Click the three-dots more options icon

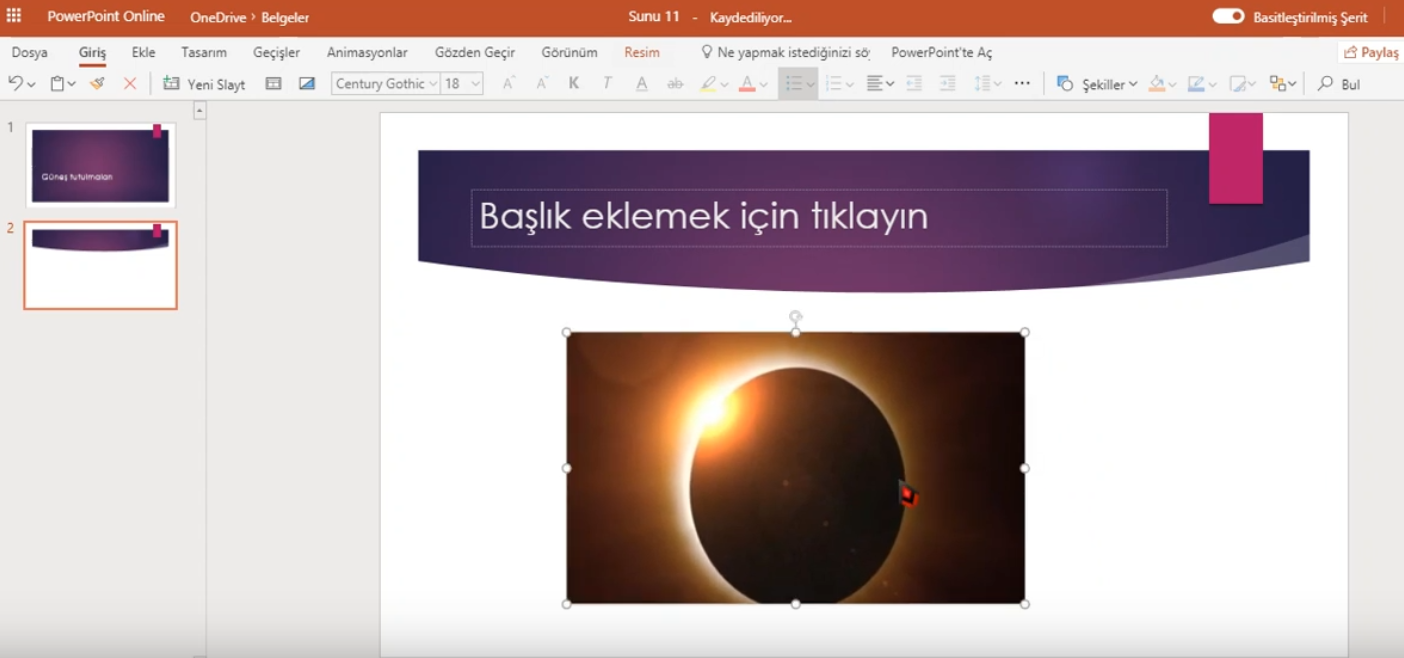click(1022, 84)
